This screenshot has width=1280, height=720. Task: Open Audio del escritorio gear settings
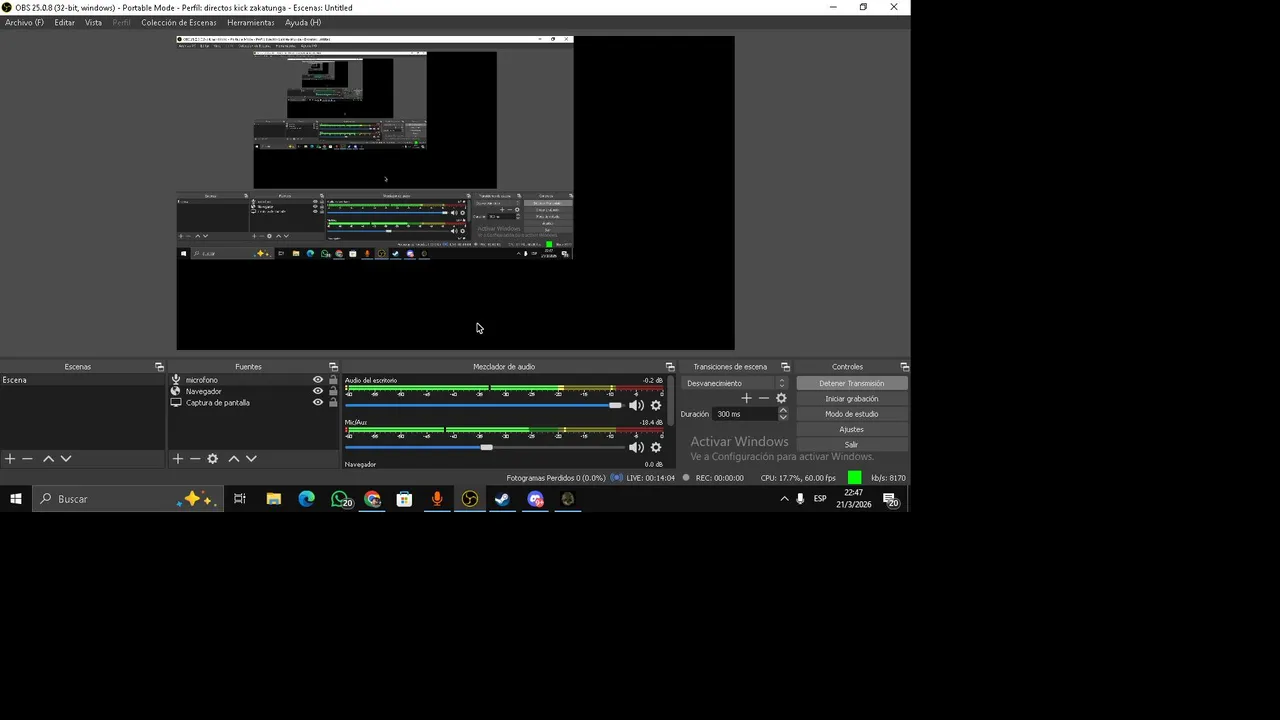tap(656, 405)
